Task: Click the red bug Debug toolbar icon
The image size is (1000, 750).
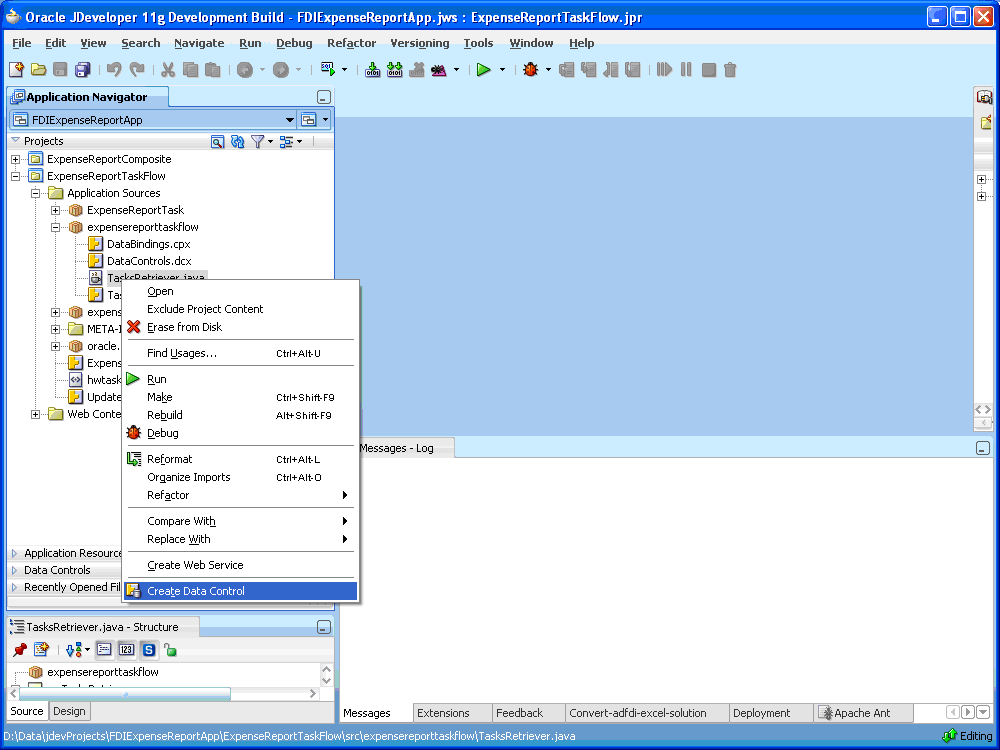Action: pos(531,70)
